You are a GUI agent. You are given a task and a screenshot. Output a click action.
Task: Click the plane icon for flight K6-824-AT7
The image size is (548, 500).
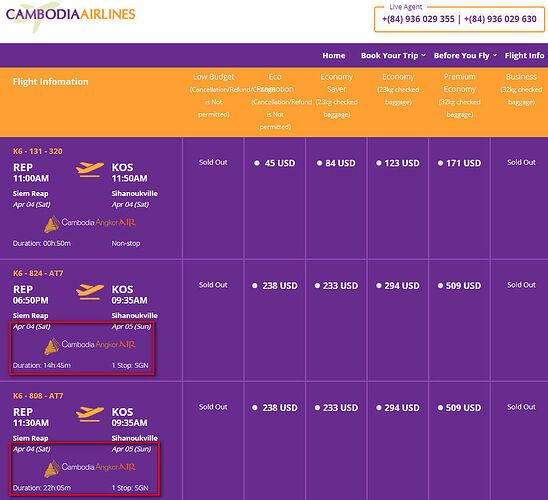(90, 291)
